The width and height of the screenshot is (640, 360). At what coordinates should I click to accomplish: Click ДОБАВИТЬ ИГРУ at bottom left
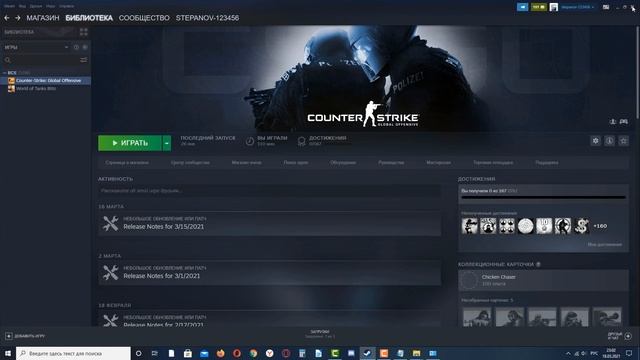pos(25,336)
